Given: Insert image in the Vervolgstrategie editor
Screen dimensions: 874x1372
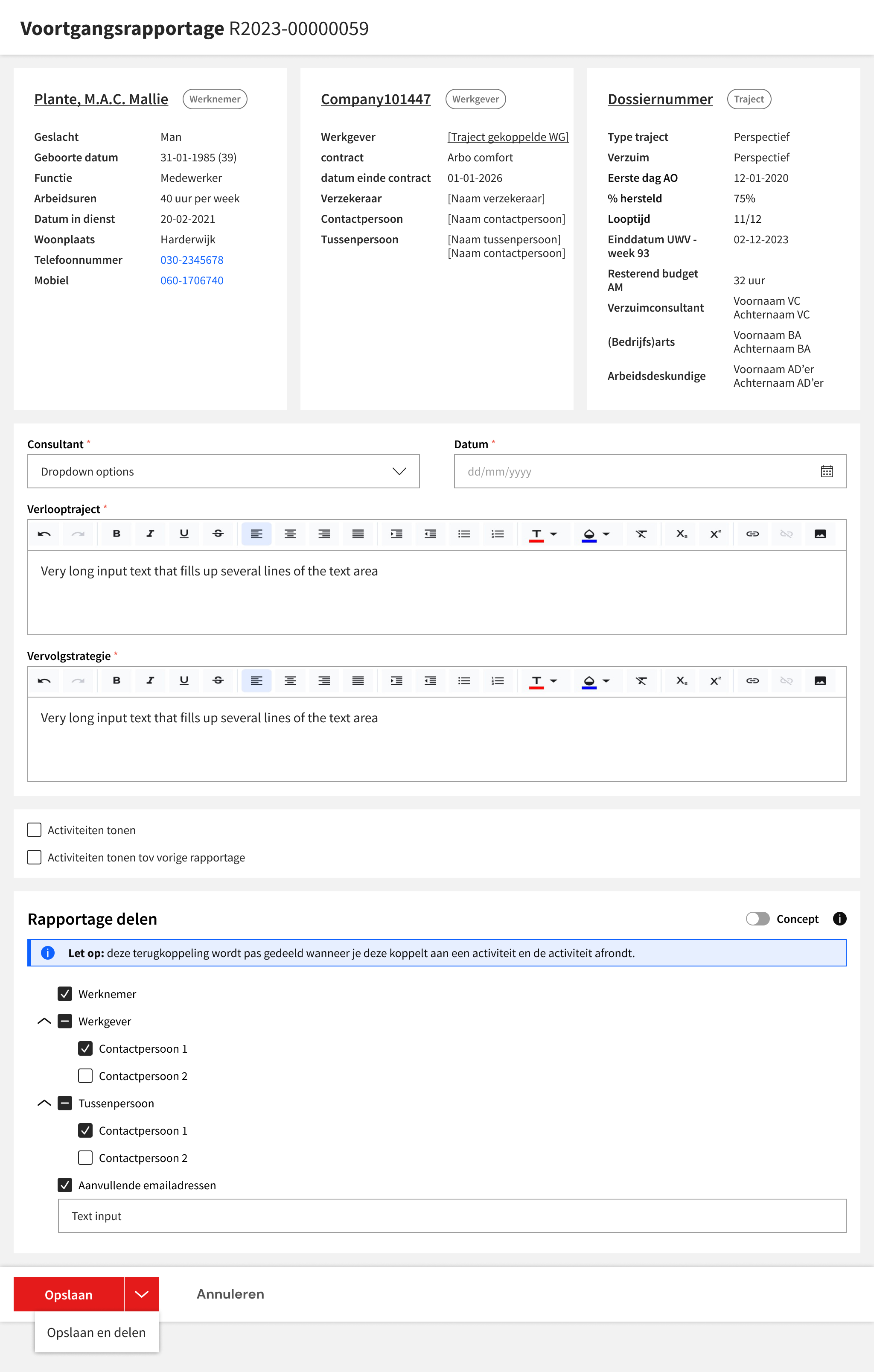Looking at the screenshot, I should [821, 681].
